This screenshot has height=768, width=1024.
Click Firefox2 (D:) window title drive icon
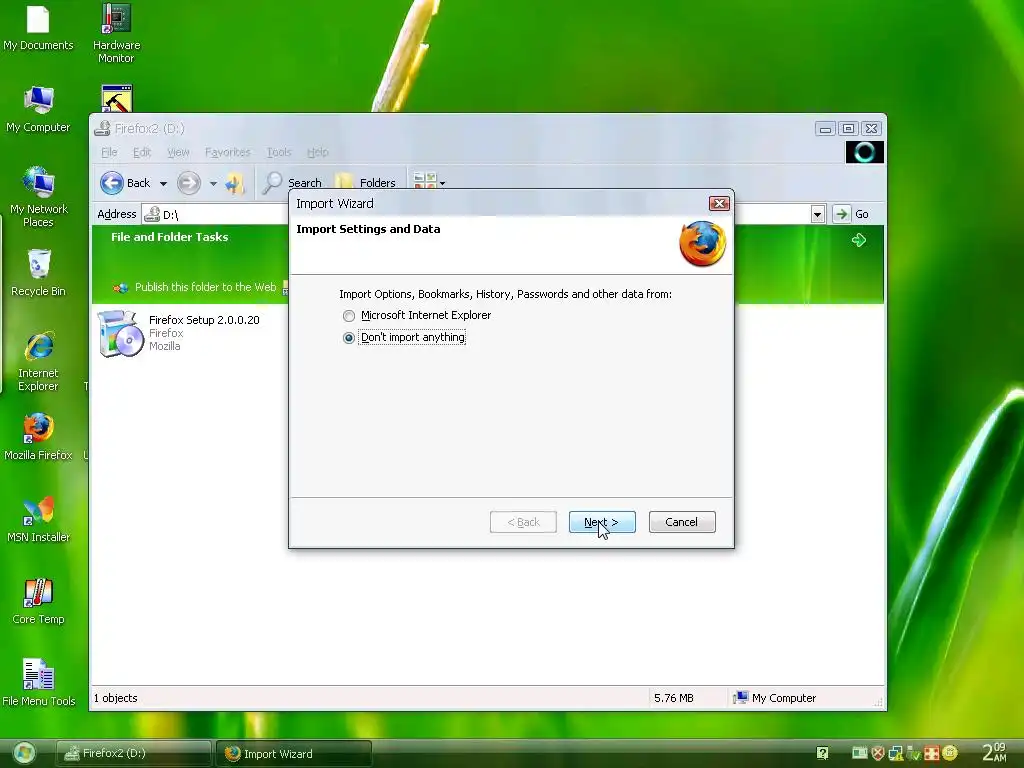[102, 128]
